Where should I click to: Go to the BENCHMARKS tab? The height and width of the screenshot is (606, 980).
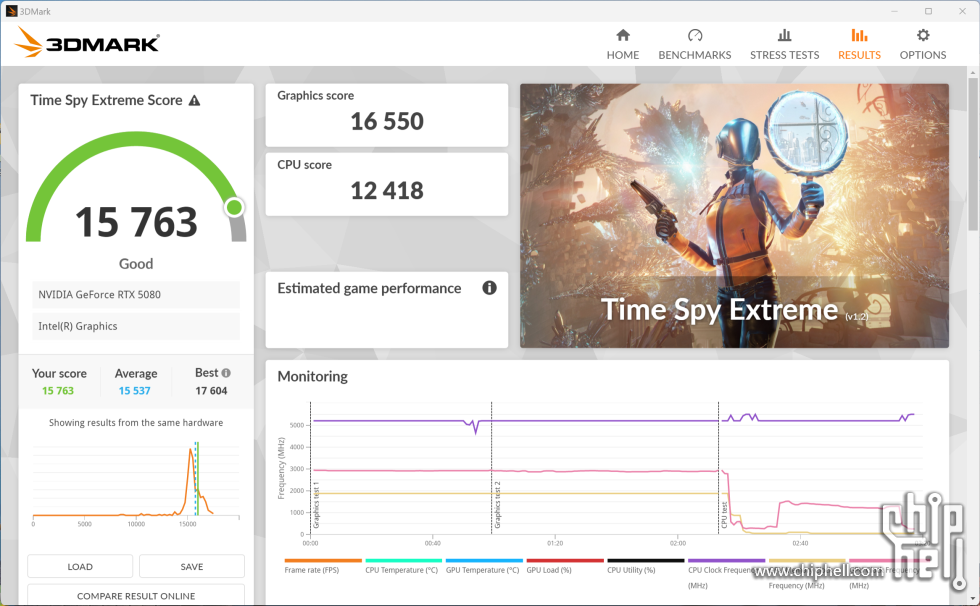pos(694,44)
